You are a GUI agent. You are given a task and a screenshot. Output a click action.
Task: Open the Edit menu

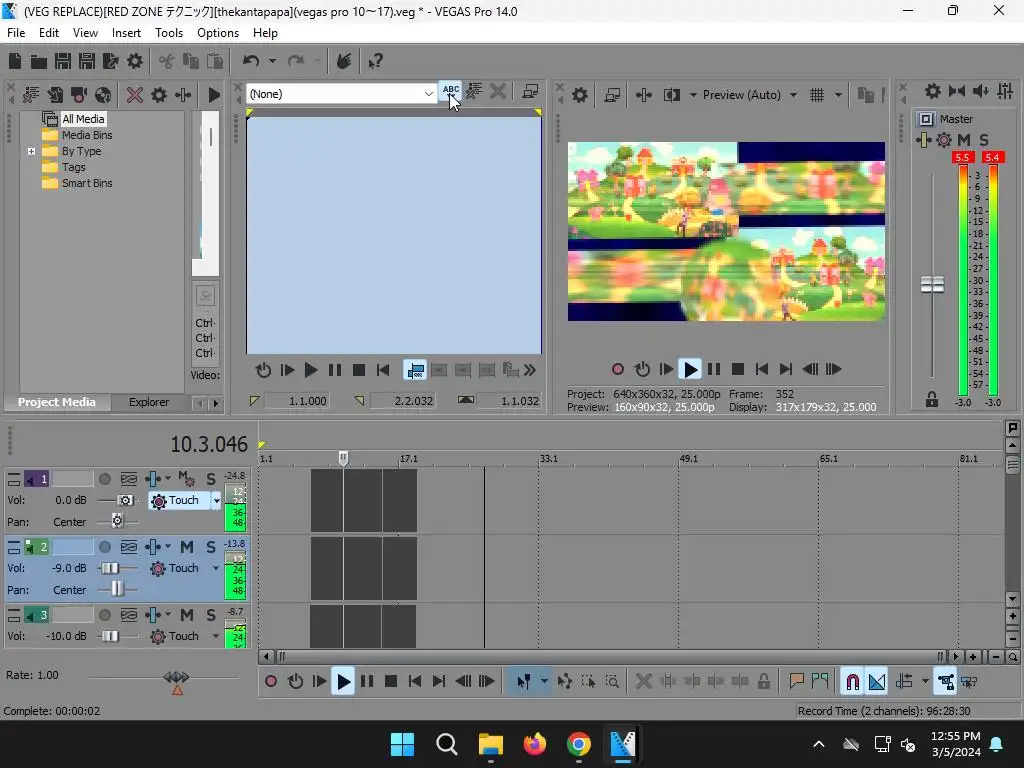click(x=48, y=33)
